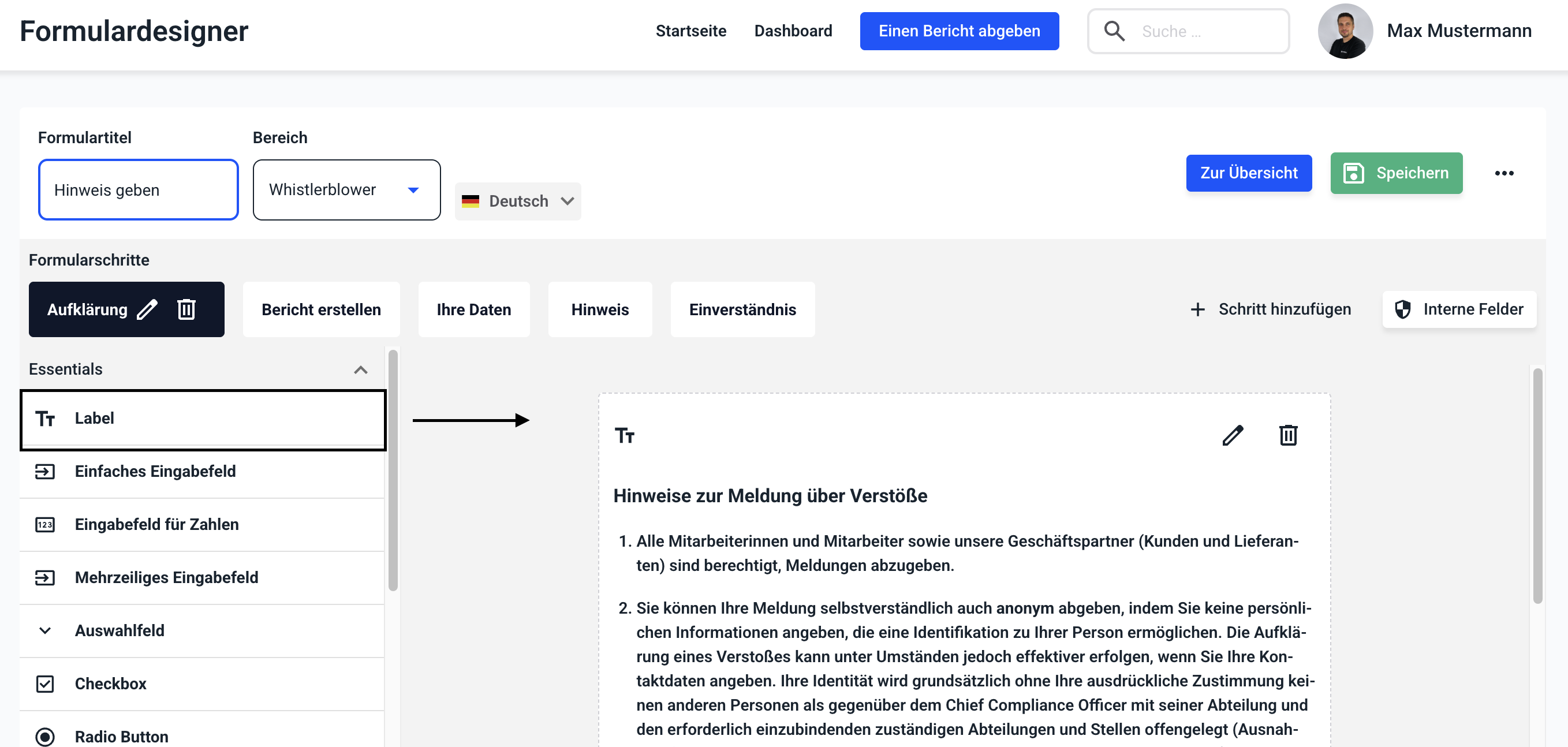Click the Speichern button
Image resolution: width=1568 pixels, height=747 pixels.
(x=1396, y=174)
